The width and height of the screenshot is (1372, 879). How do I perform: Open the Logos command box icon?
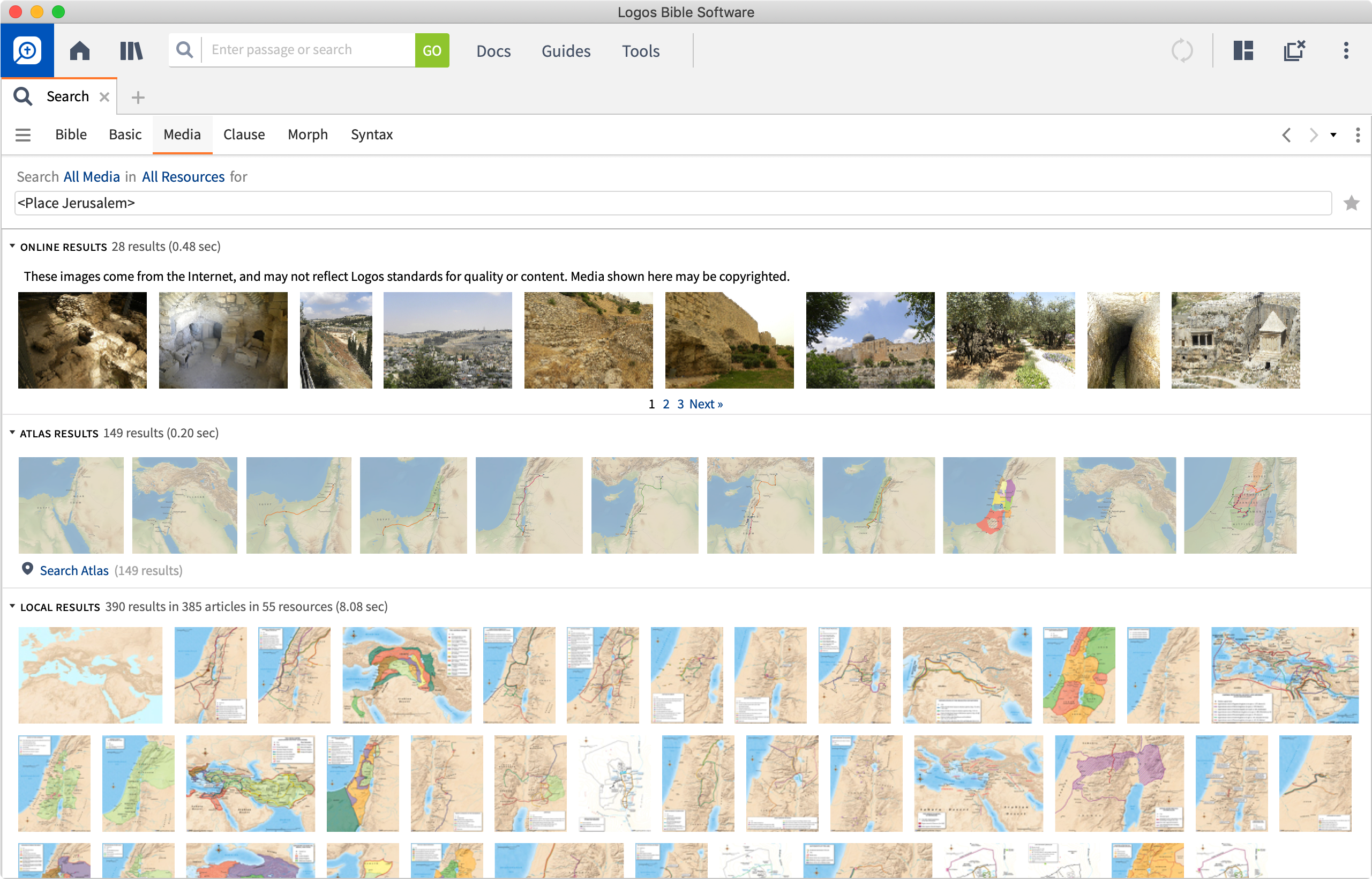point(27,50)
